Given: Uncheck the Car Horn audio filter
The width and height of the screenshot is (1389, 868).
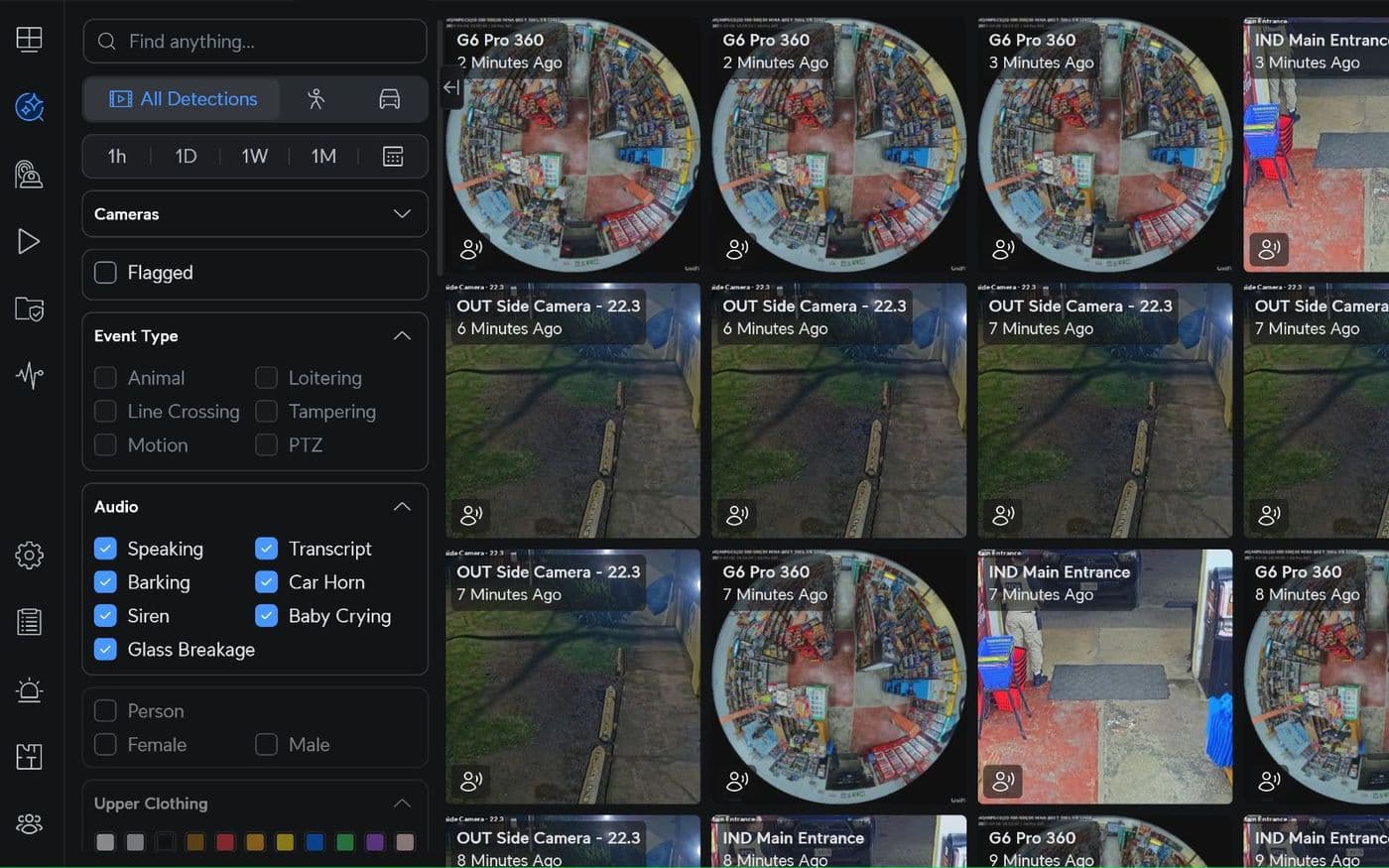Looking at the screenshot, I should click(266, 581).
